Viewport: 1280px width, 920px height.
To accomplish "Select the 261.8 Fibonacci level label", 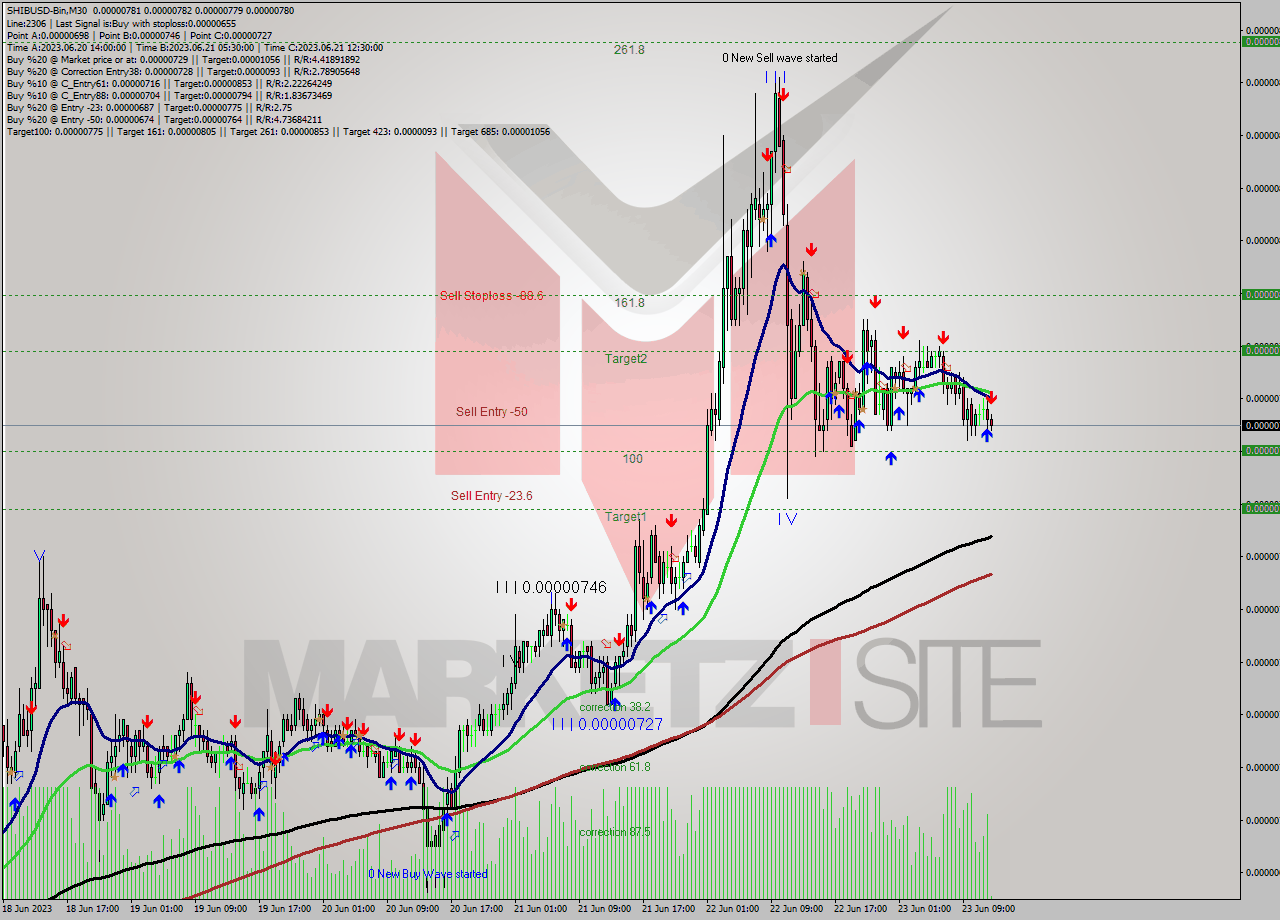I will tap(629, 49).
